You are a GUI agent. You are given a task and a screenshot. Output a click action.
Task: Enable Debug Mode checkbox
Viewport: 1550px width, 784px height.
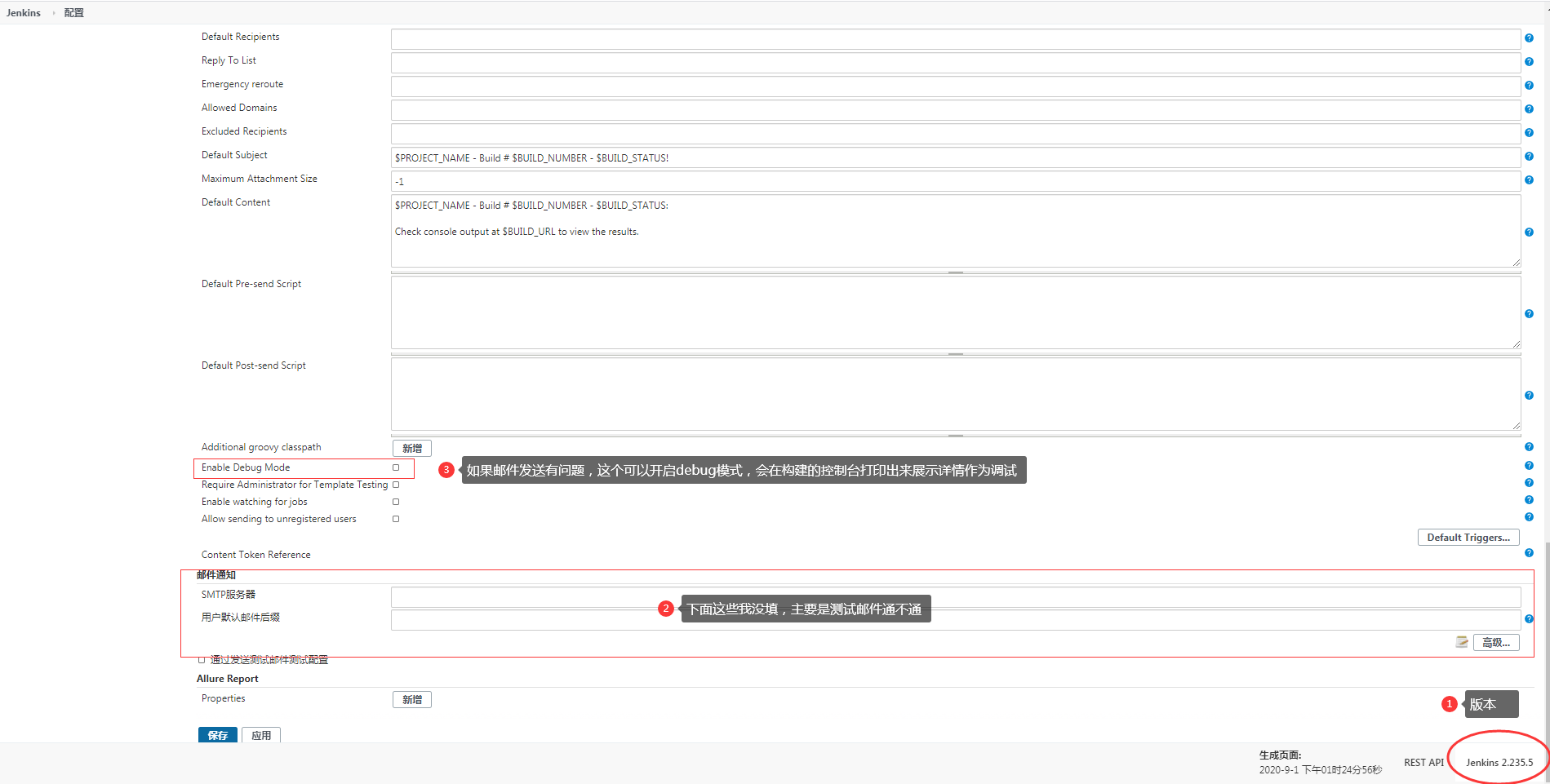[396, 467]
